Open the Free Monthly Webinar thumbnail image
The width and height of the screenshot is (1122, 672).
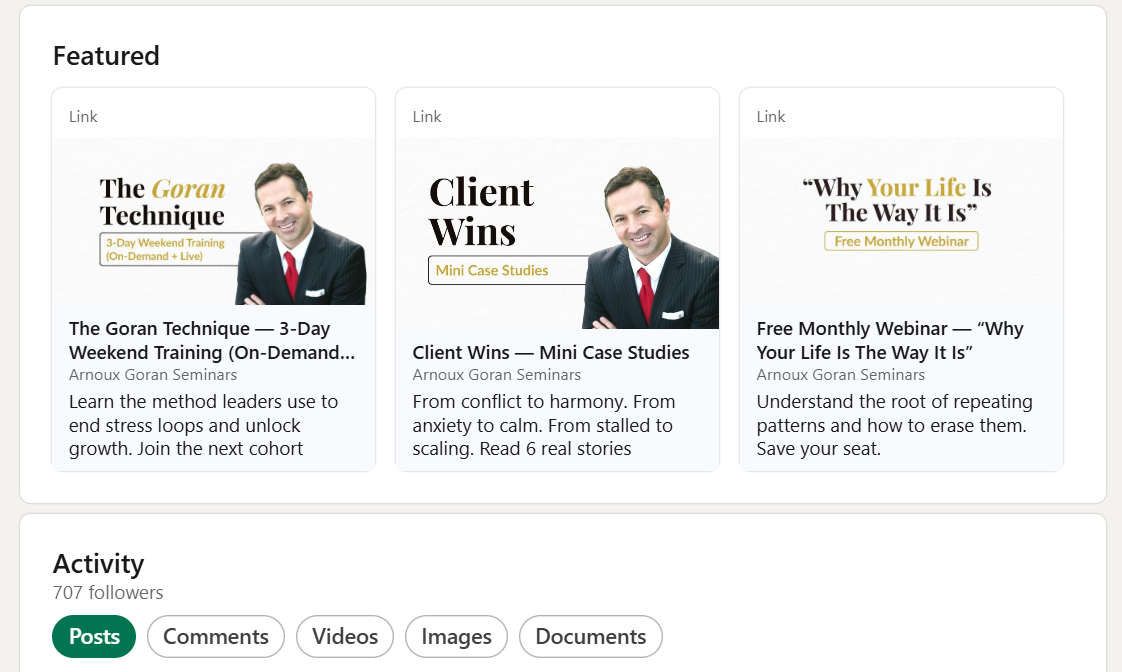pos(902,221)
